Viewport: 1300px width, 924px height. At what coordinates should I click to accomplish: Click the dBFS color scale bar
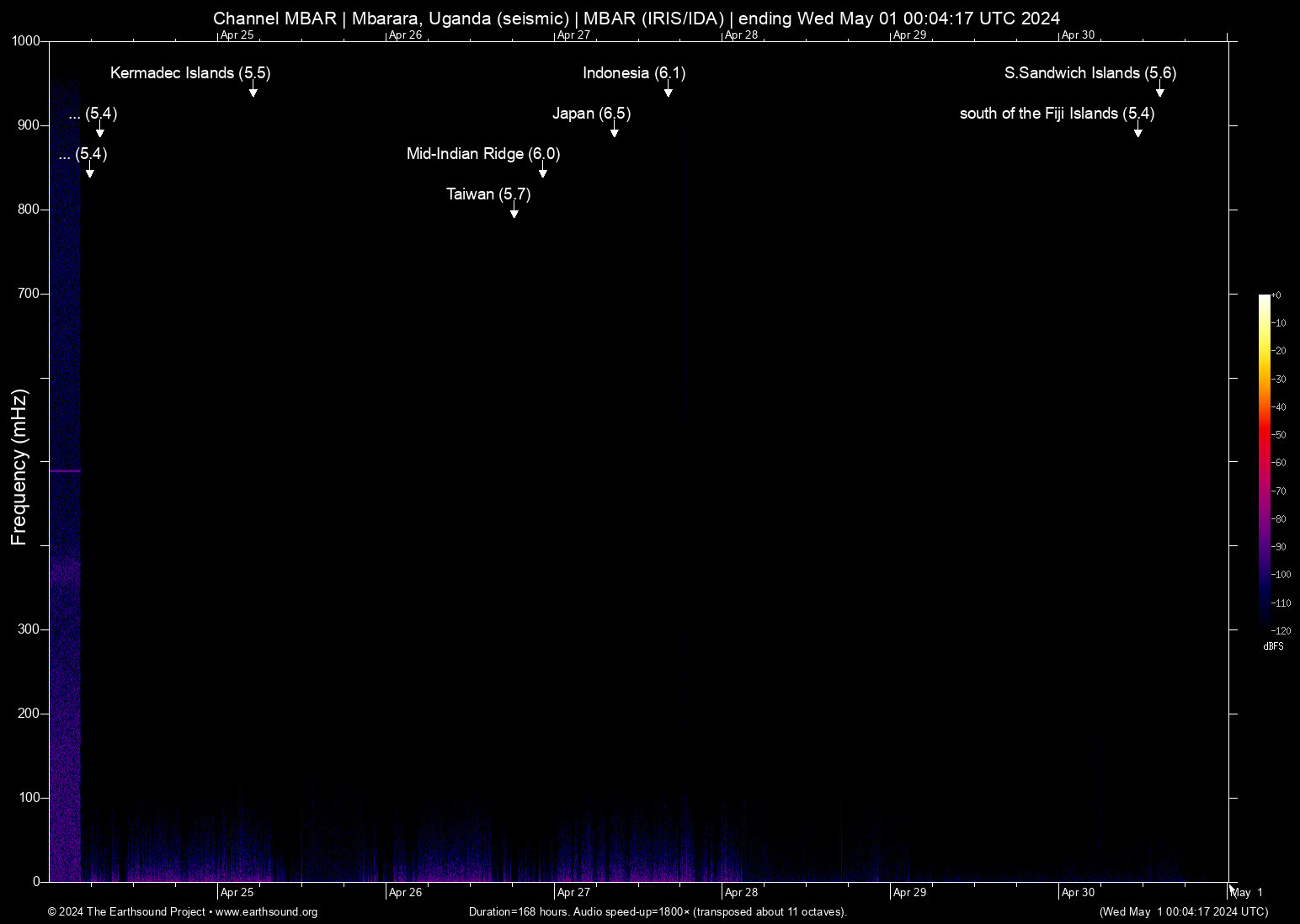coord(1264,461)
